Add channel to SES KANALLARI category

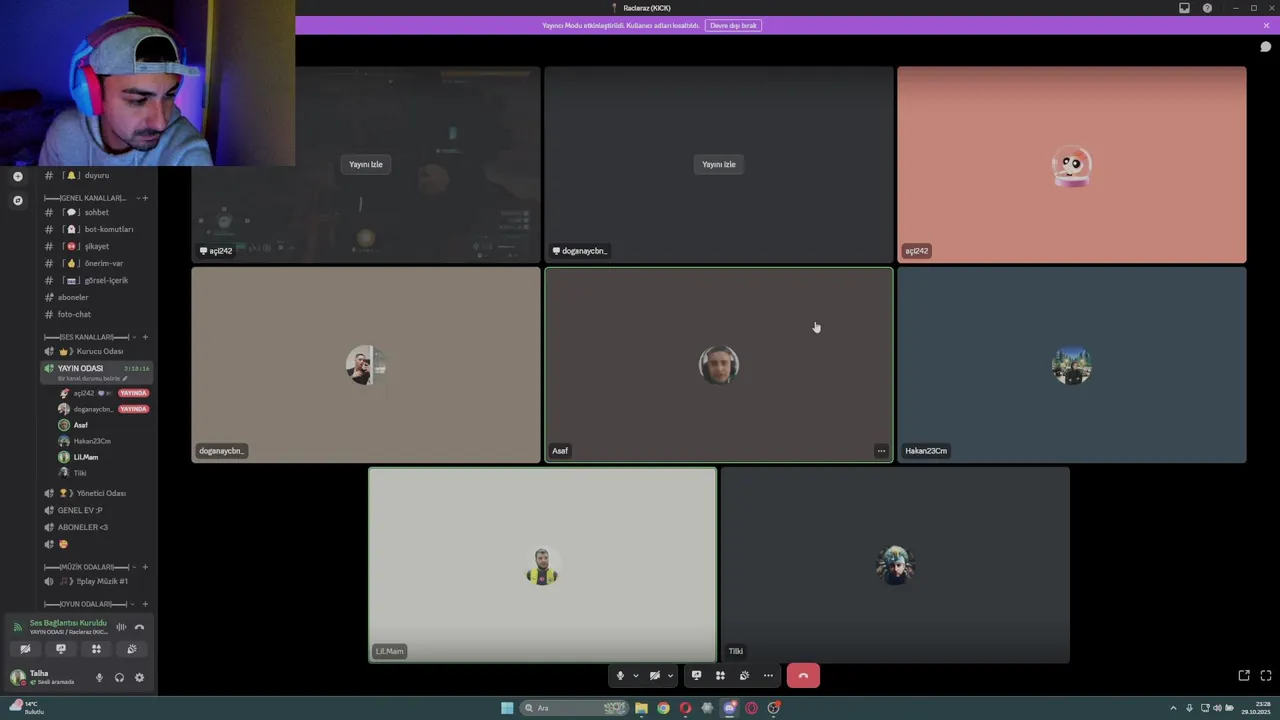[145, 337]
